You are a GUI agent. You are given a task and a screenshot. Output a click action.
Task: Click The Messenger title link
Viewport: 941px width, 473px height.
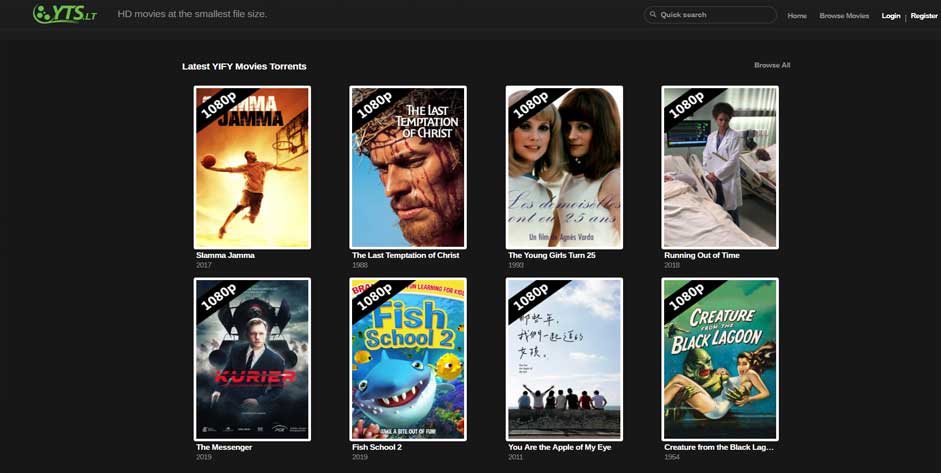point(224,447)
